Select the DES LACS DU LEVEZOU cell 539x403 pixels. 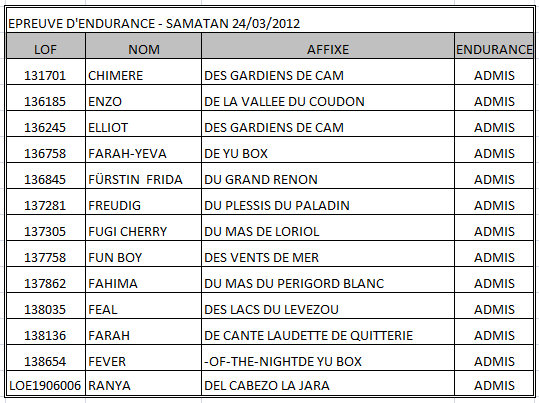pyautogui.click(x=328, y=306)
